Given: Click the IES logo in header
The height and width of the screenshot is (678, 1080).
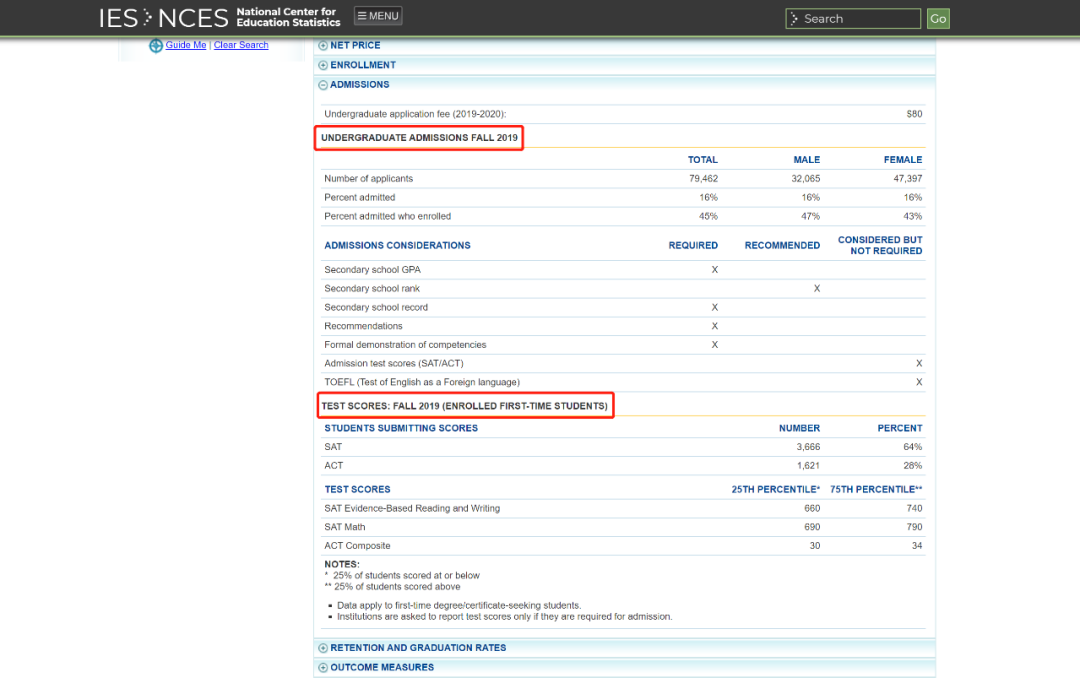Looking at the screenshot, I should click(x=118, y=18).
